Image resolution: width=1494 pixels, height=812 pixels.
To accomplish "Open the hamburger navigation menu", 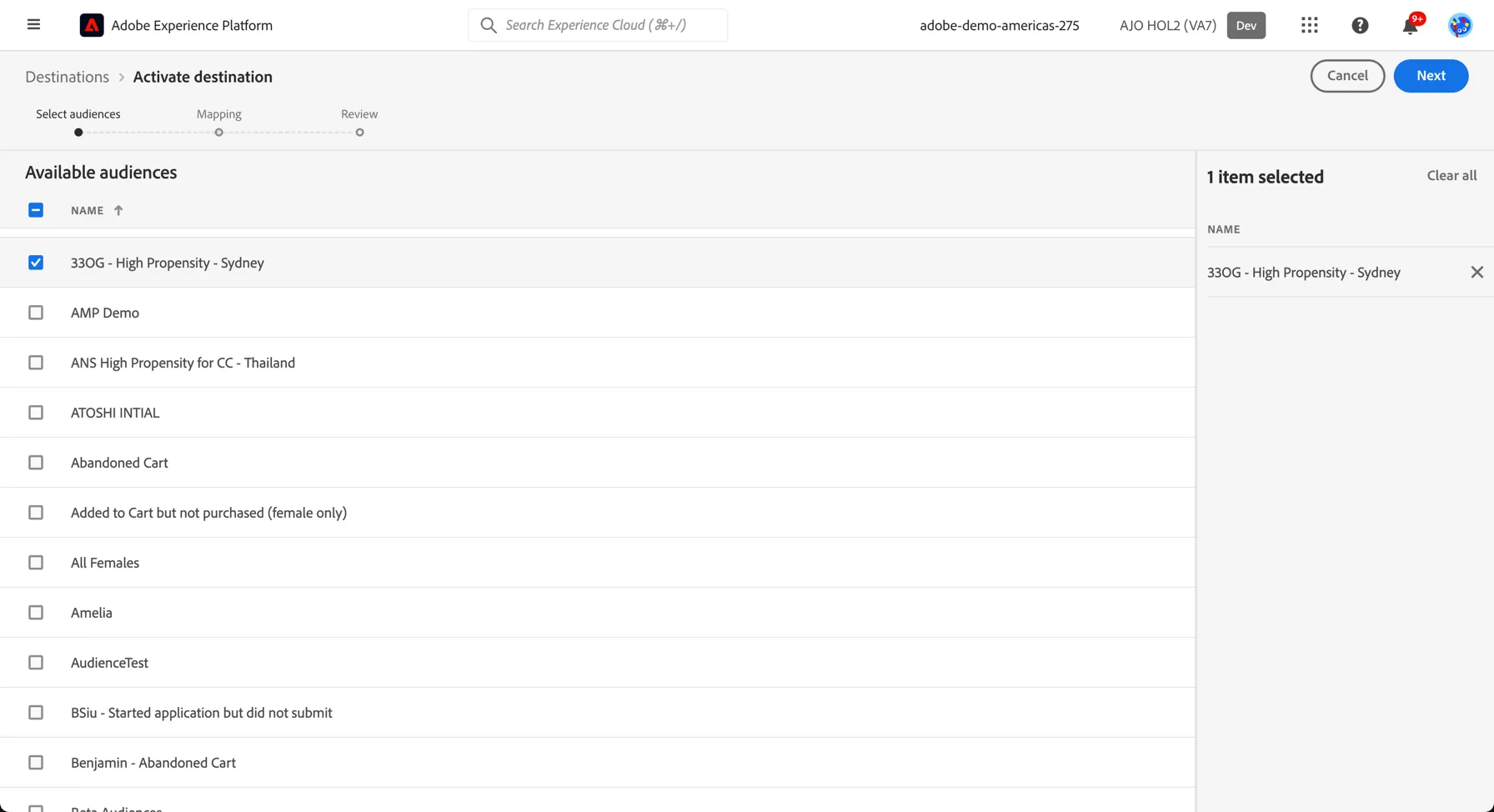I will coord(33,24).
